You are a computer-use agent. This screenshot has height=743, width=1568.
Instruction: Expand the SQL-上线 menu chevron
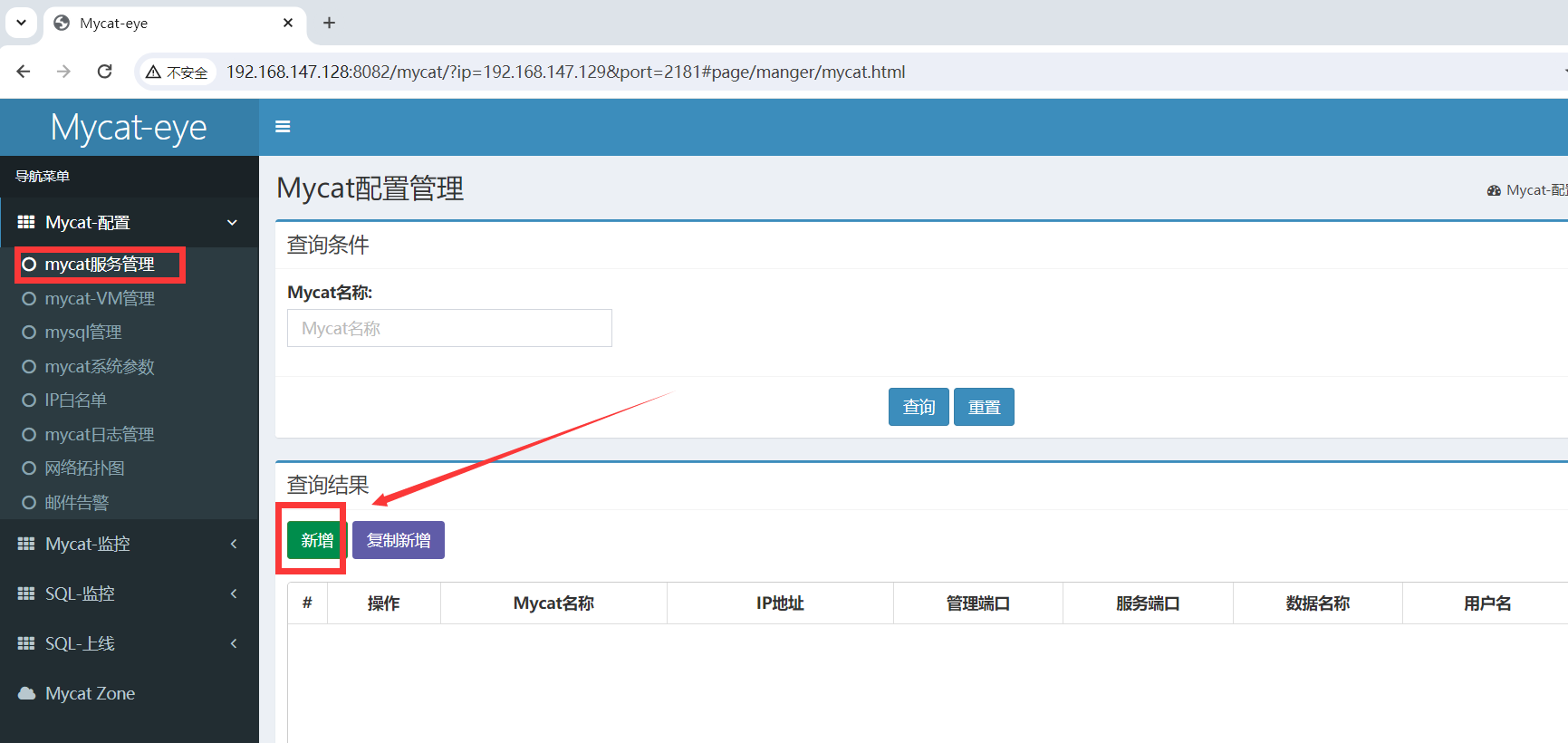tap(234, 643)
